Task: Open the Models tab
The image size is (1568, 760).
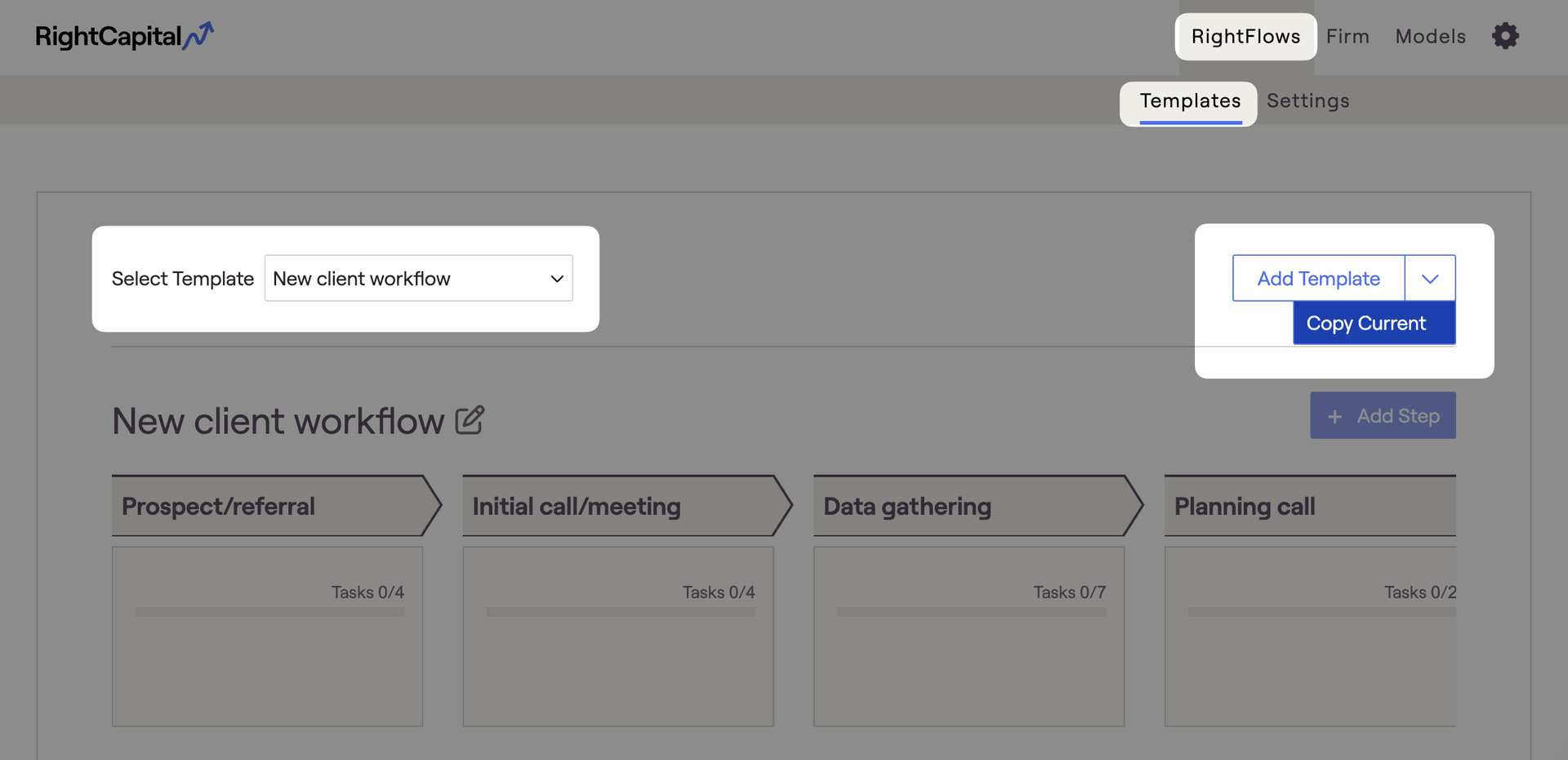Action: point(1430,37)
